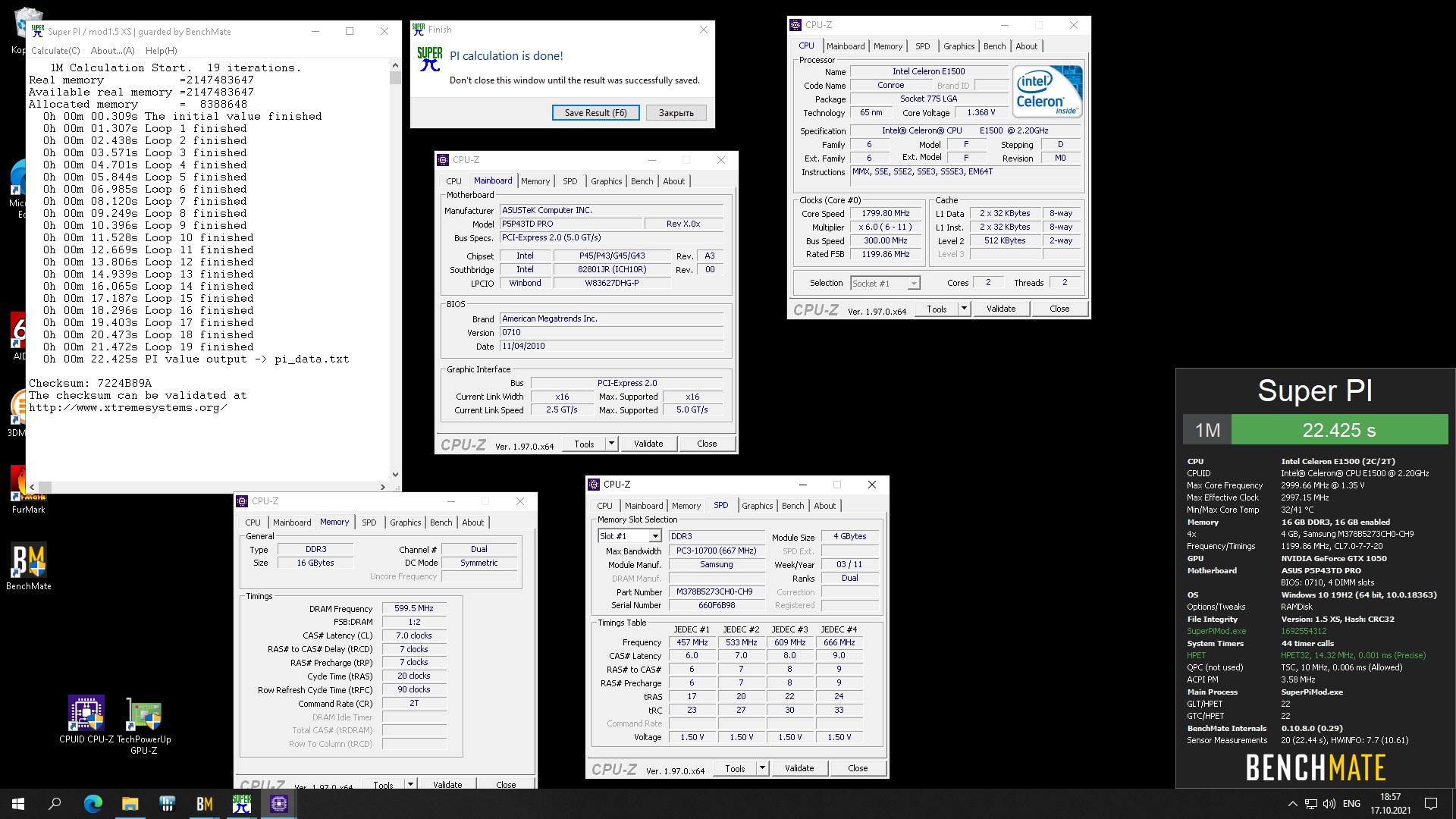Viewport: 1456px width, 819px height.
Task: Expand Tools arrow in Mainboard CPU-Z window
Action: pyautogui.click(x=611, y=444)
